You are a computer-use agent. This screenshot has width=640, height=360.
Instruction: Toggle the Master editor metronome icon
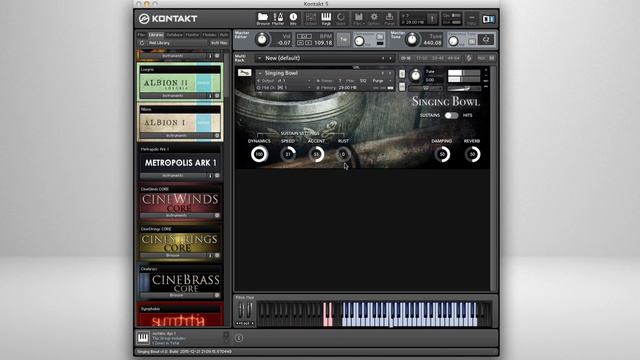pos(278,18)
